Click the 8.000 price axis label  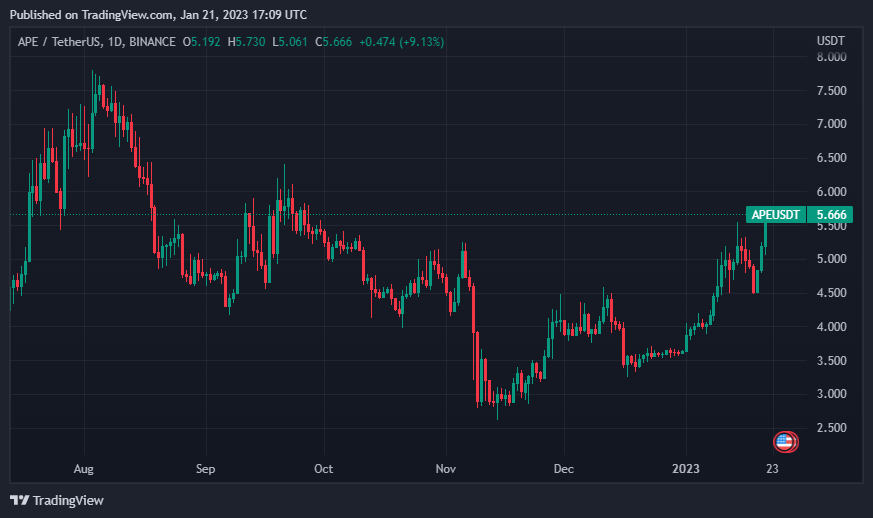[831, 57]
